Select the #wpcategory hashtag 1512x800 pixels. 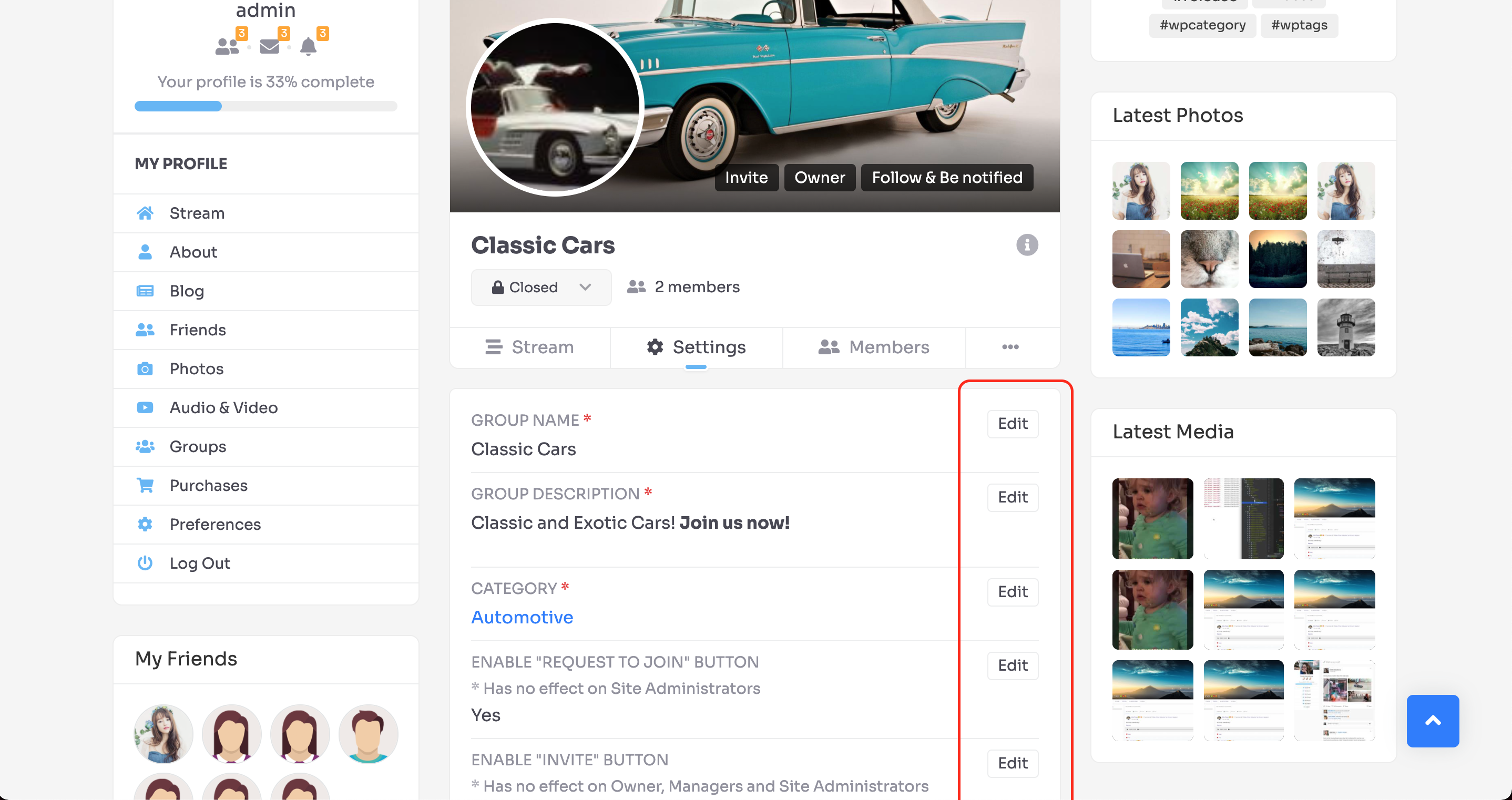click(x=1202, y=25)
